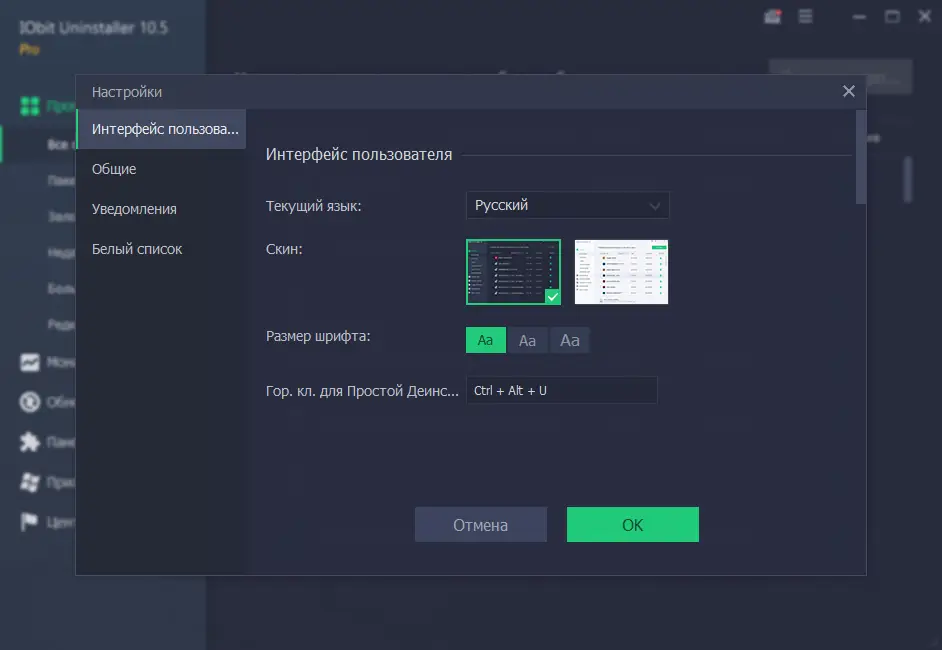942x650 pixels.
Task: Open the toolbox icon in main window title bar
Action: tap(773, 17)
